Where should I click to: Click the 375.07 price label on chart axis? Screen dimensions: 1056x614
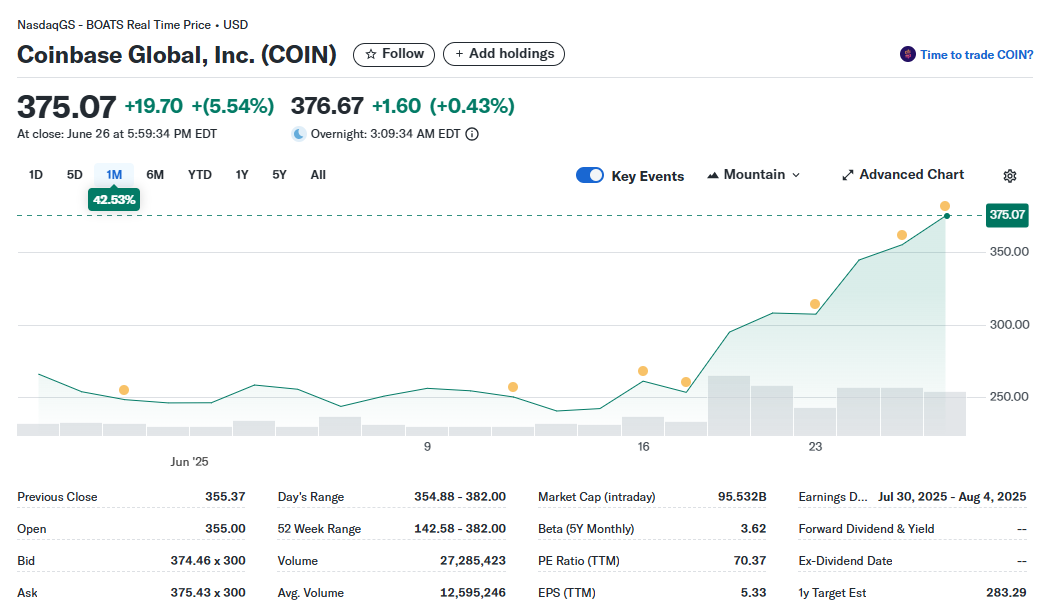(1007, 215)
